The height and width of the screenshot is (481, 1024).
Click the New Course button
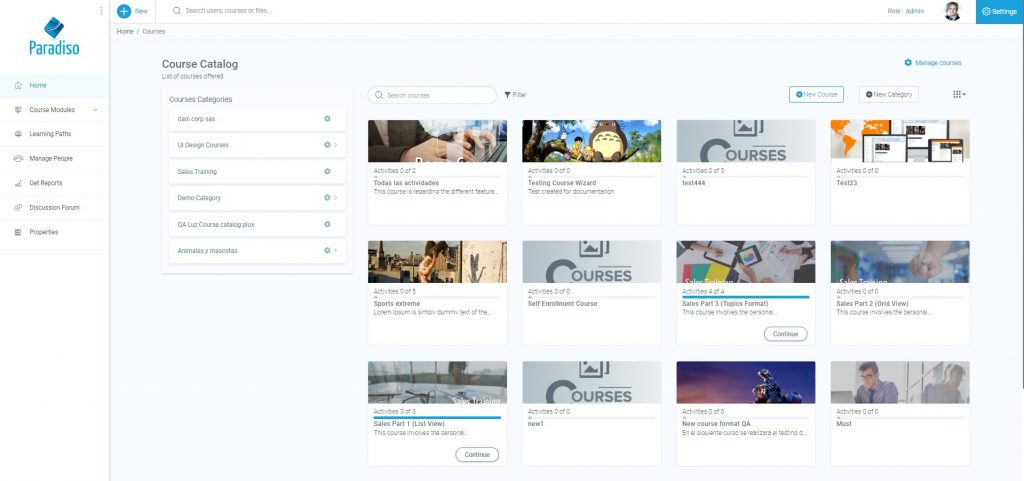[816, 94]
